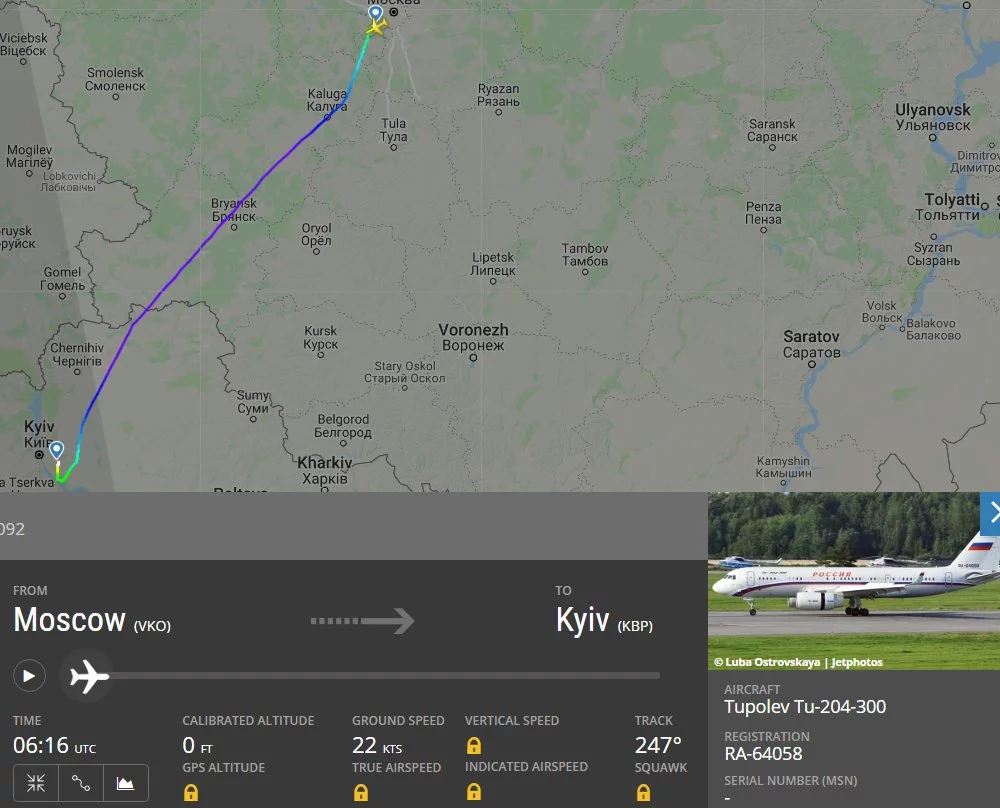Click the Kyiv (KBP) destination airport
Screen dimensions: 1000x808
(604, 621)
